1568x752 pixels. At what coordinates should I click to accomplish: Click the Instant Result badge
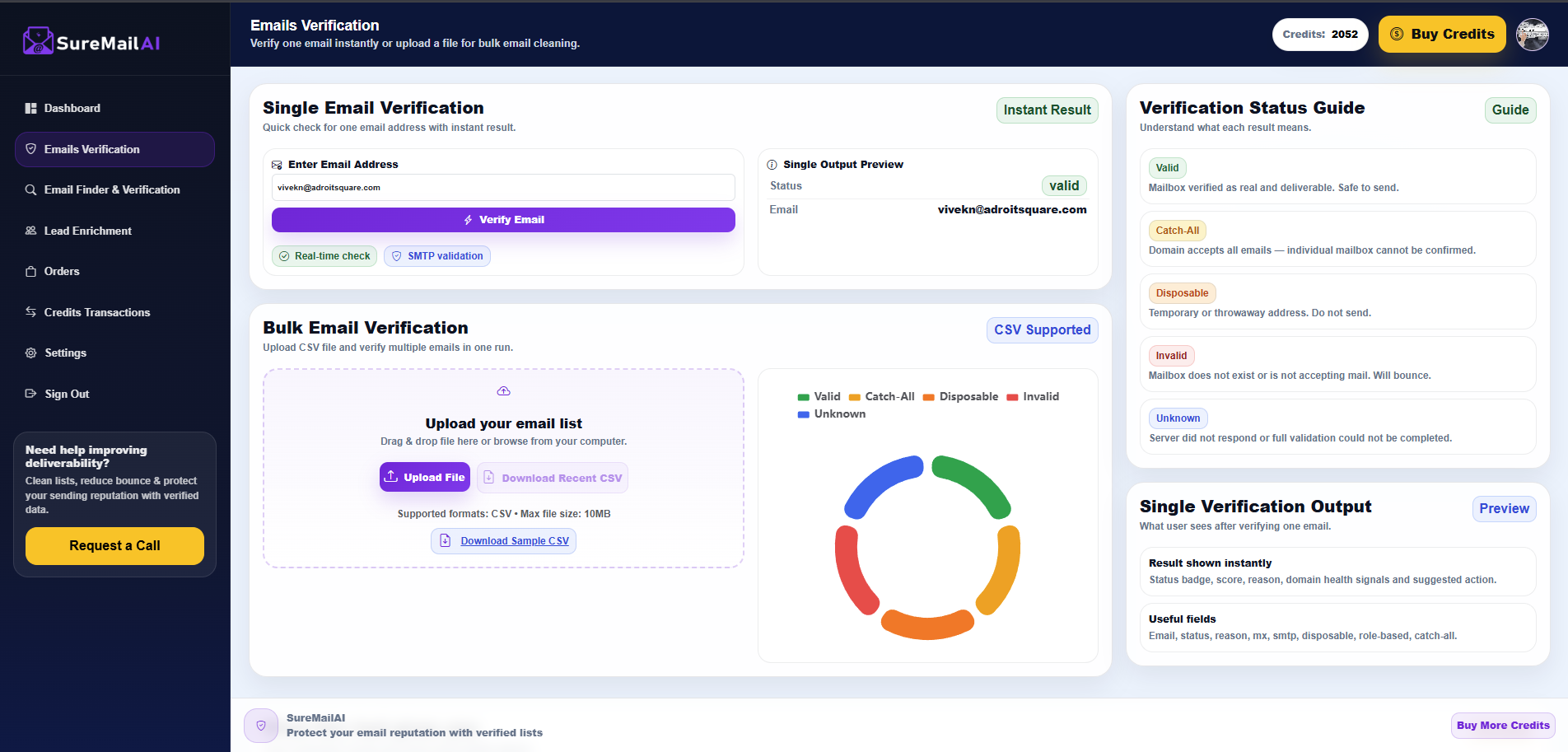[1047, 110]
